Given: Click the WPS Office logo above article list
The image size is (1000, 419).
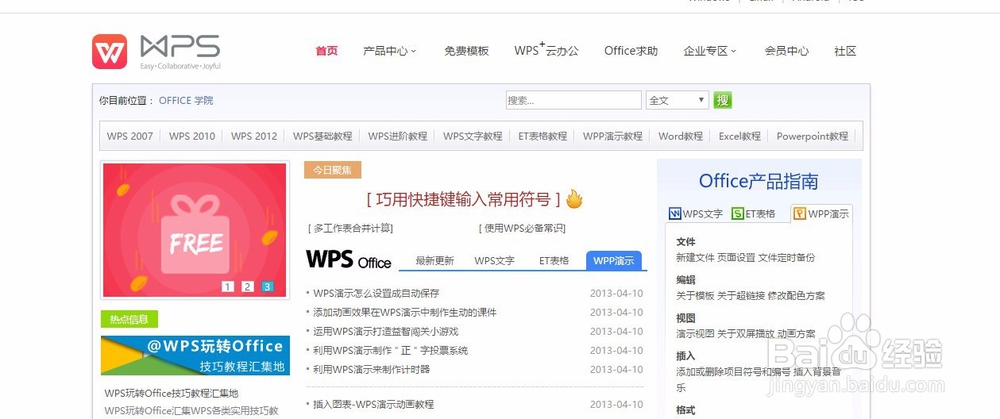Looking at the screenshot, I should [348, 260].
